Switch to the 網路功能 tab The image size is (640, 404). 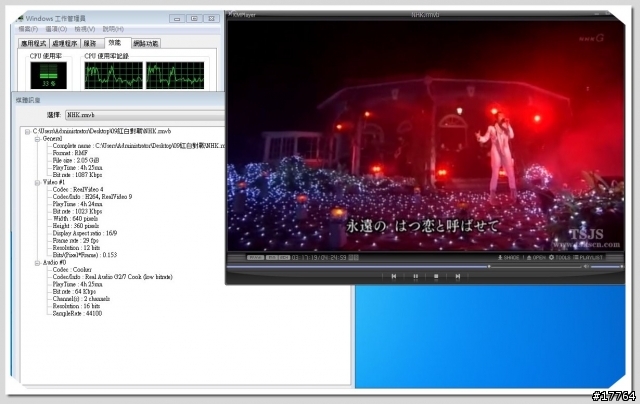coord(146,43)
